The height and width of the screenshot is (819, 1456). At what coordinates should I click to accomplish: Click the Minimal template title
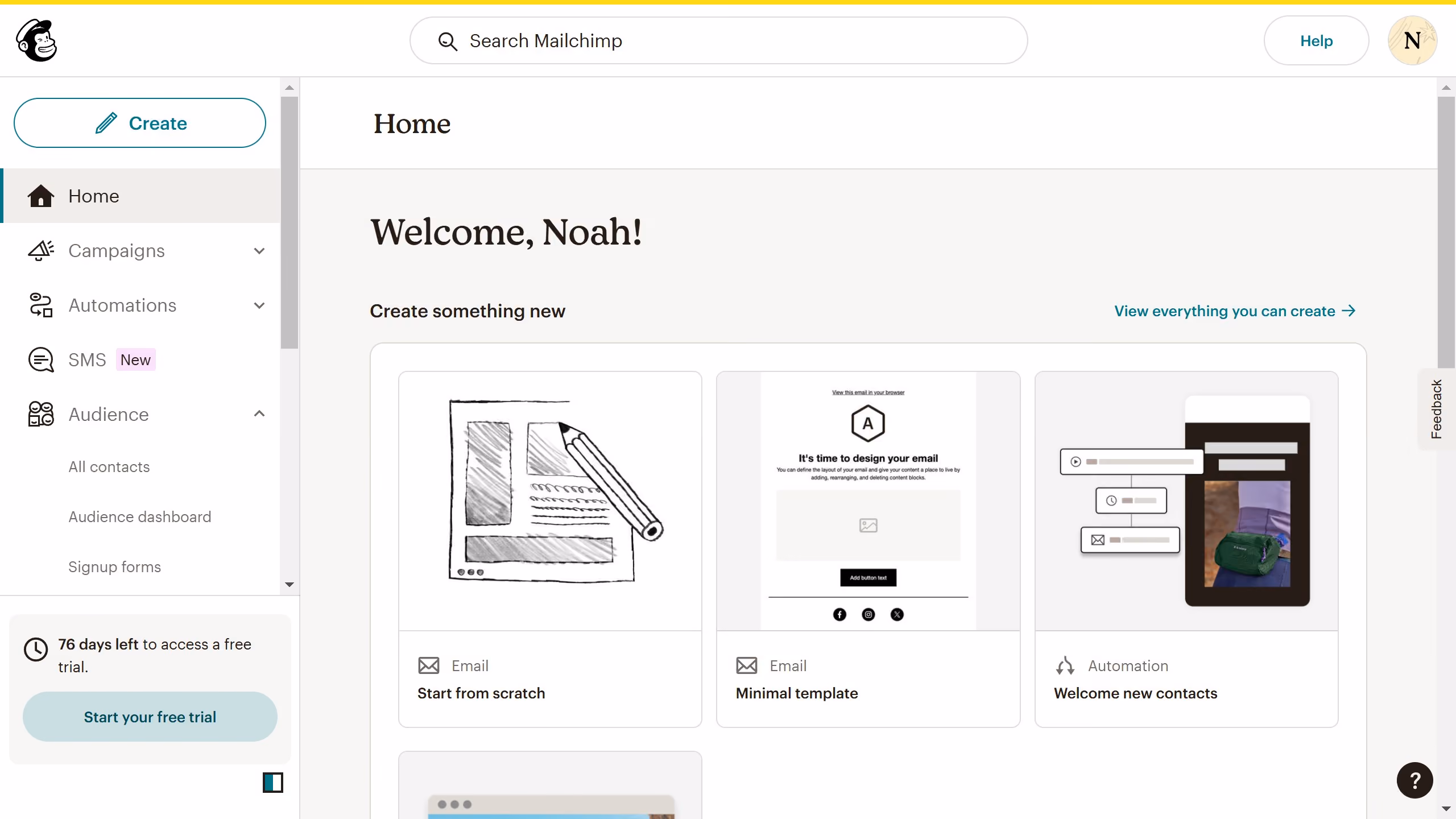pos(797,693)
